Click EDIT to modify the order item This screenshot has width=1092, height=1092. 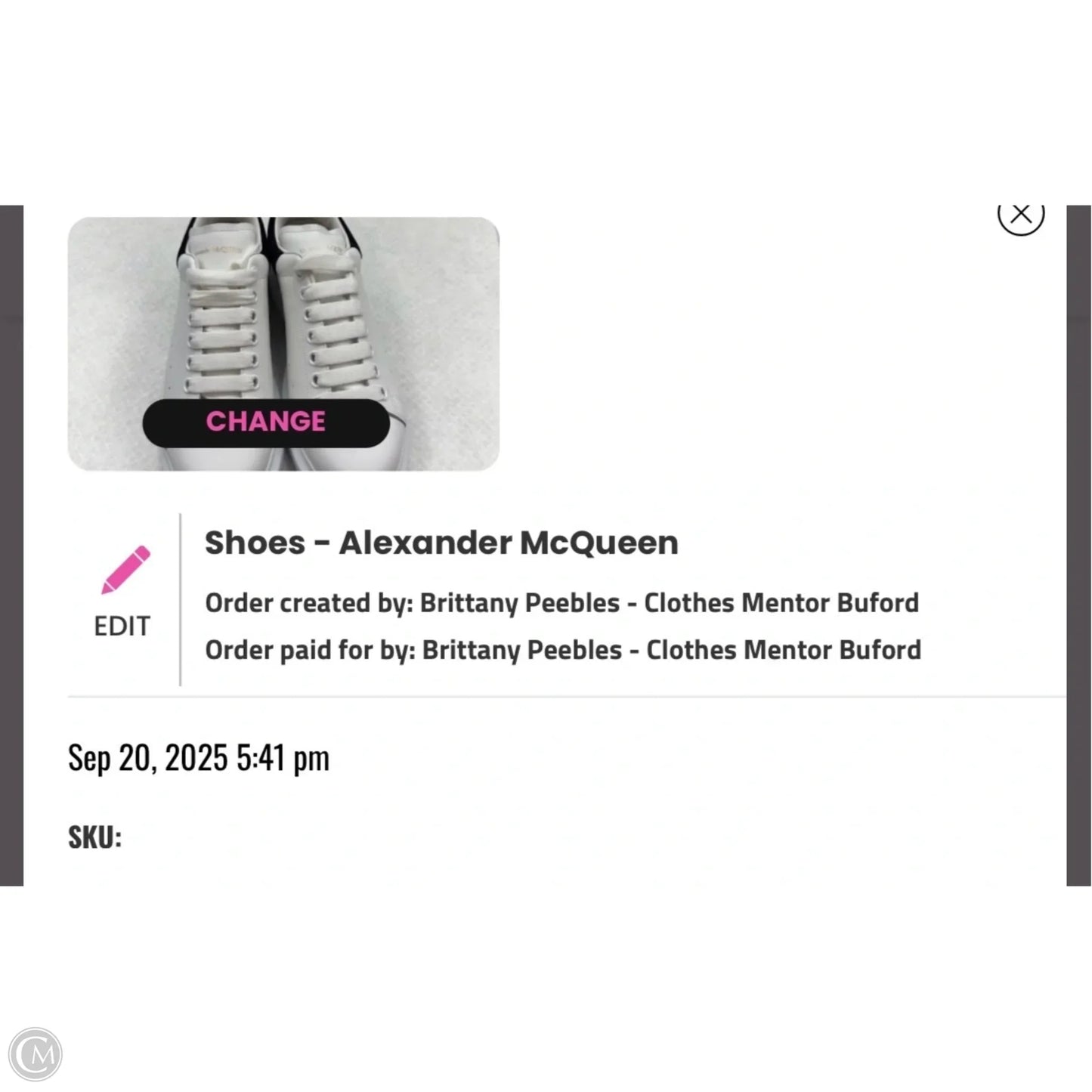[x=122, y=626]
